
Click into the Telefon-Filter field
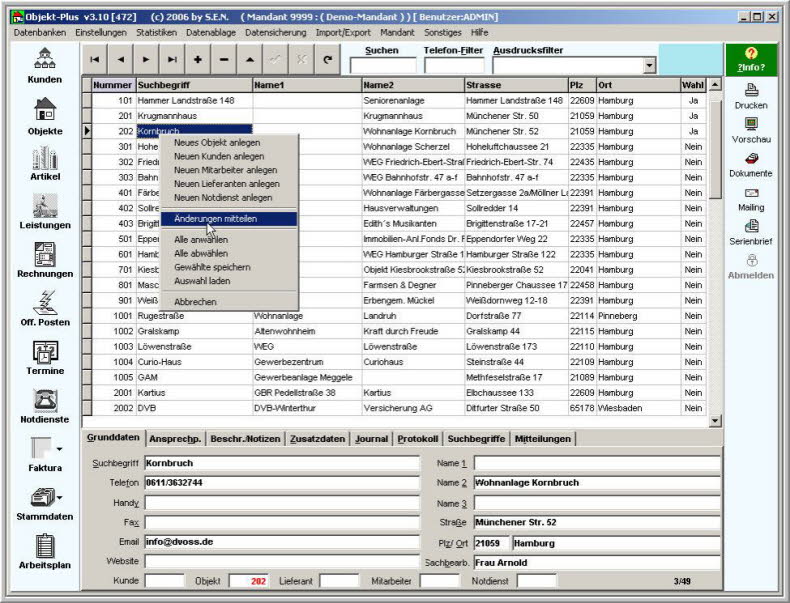[454, 65]
